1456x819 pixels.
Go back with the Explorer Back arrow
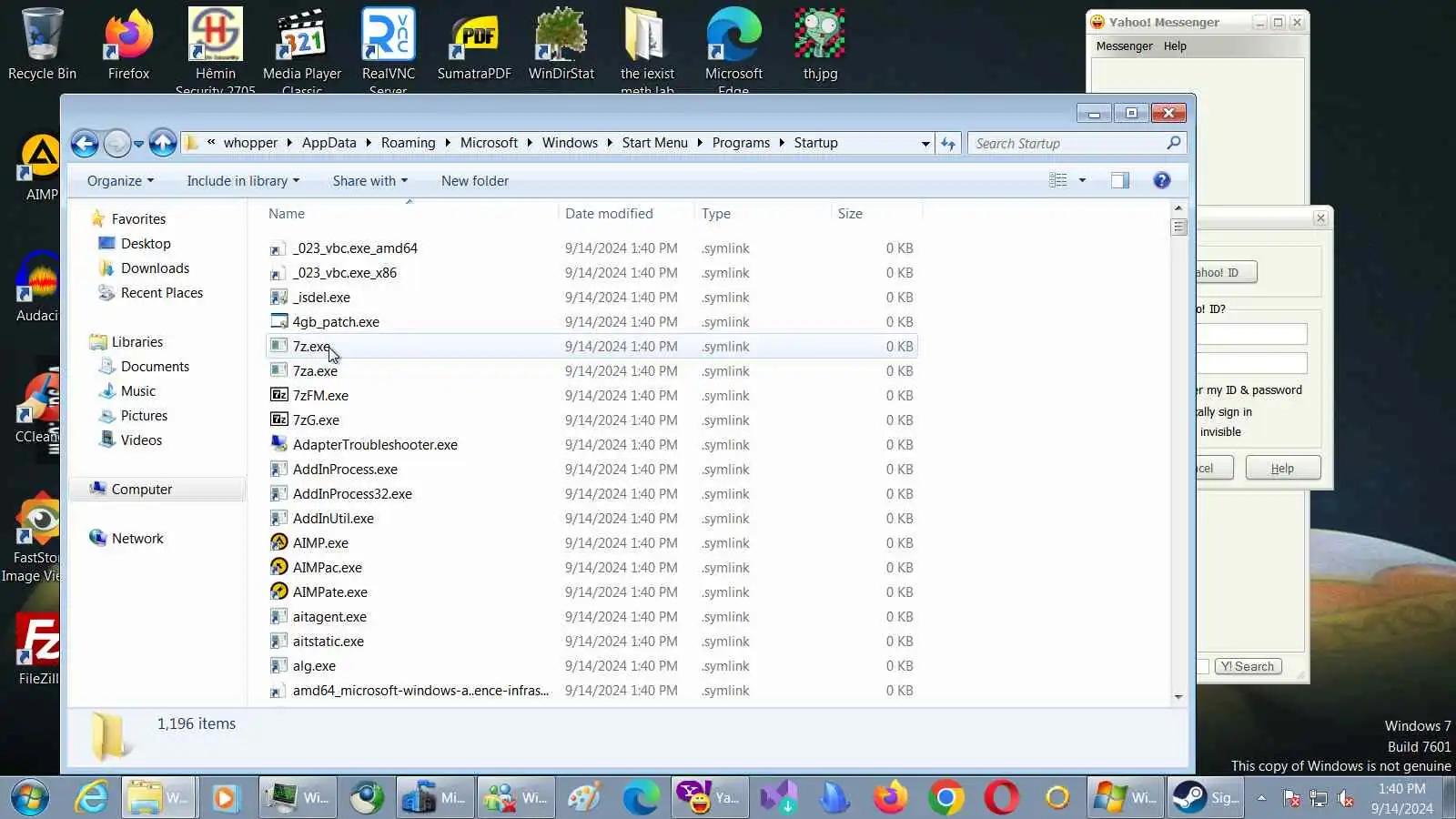[x=85, y=143]
